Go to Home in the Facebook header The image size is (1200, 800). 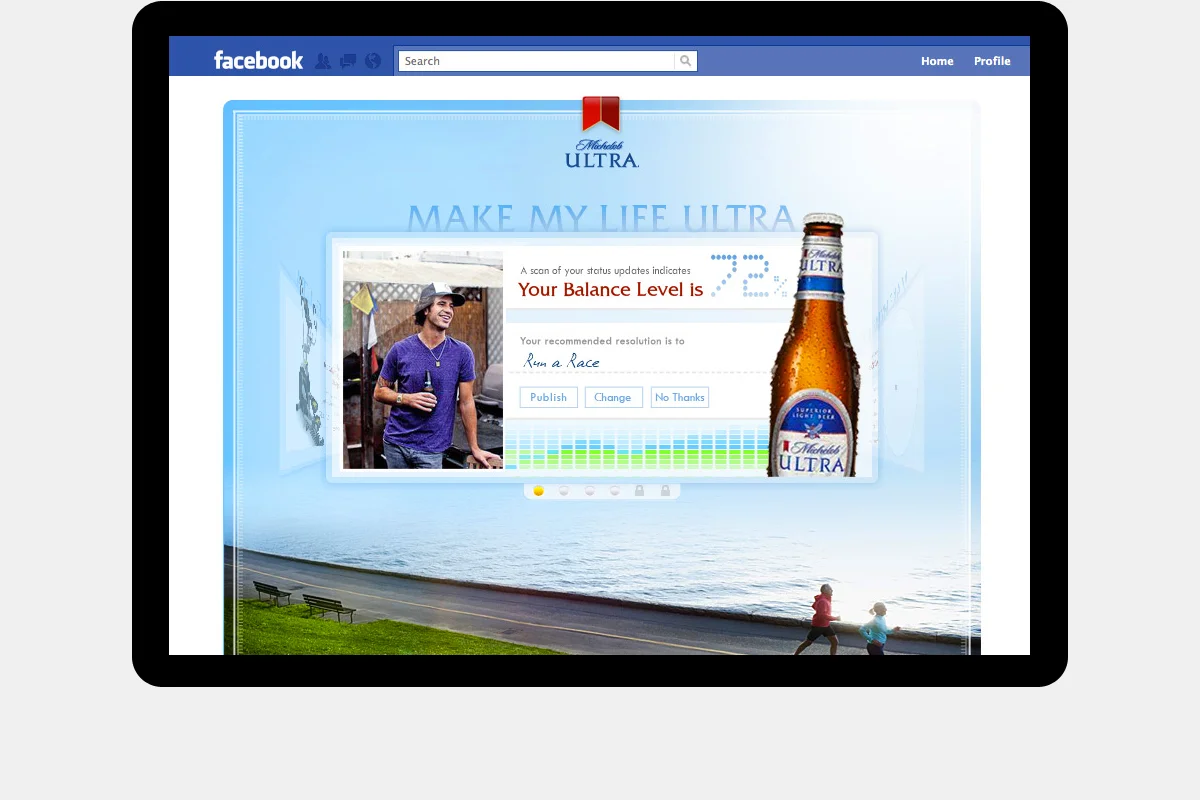click(x=937, y=61)
